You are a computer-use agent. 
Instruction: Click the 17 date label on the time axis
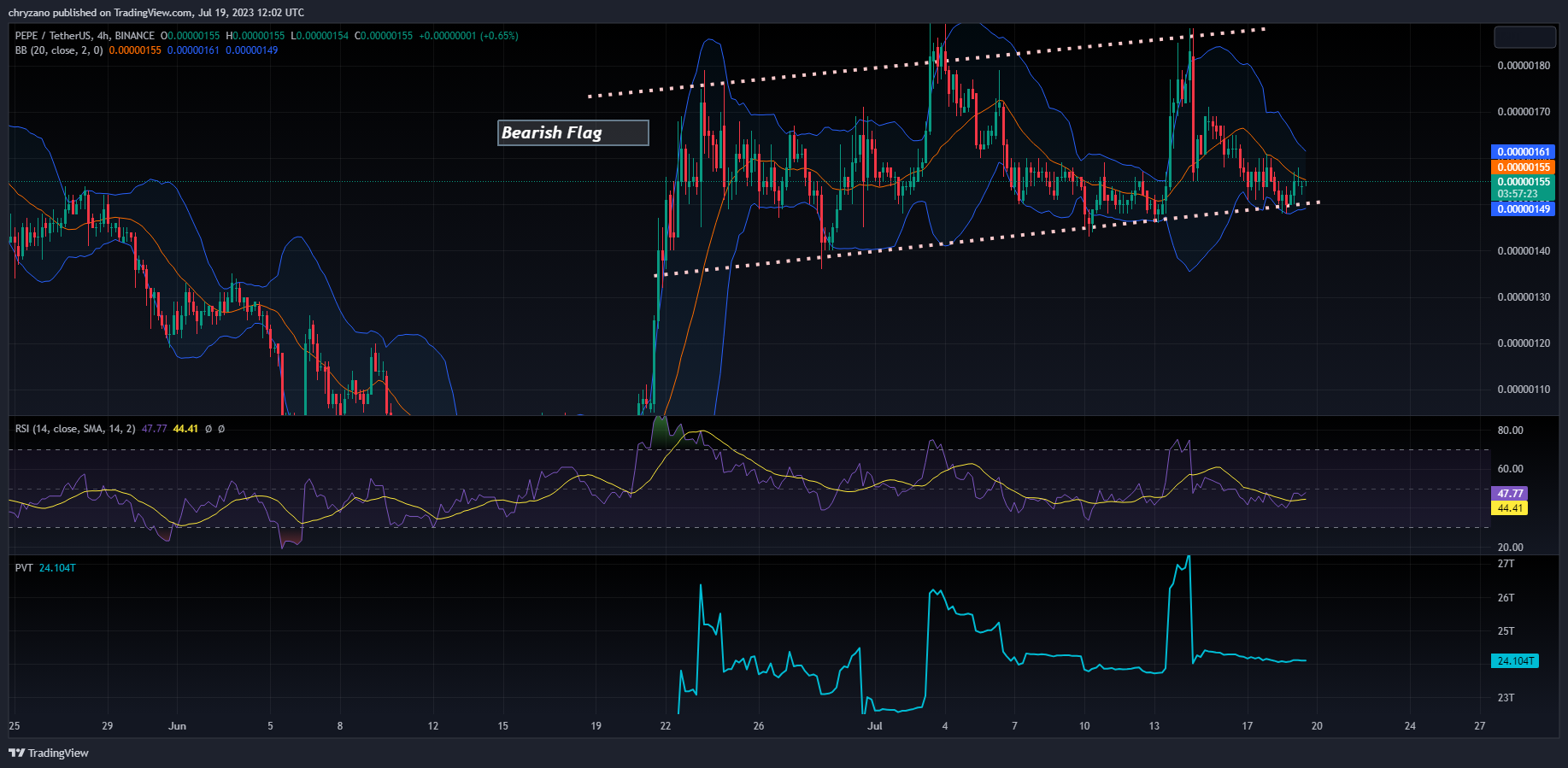[x=1248, y=726]
